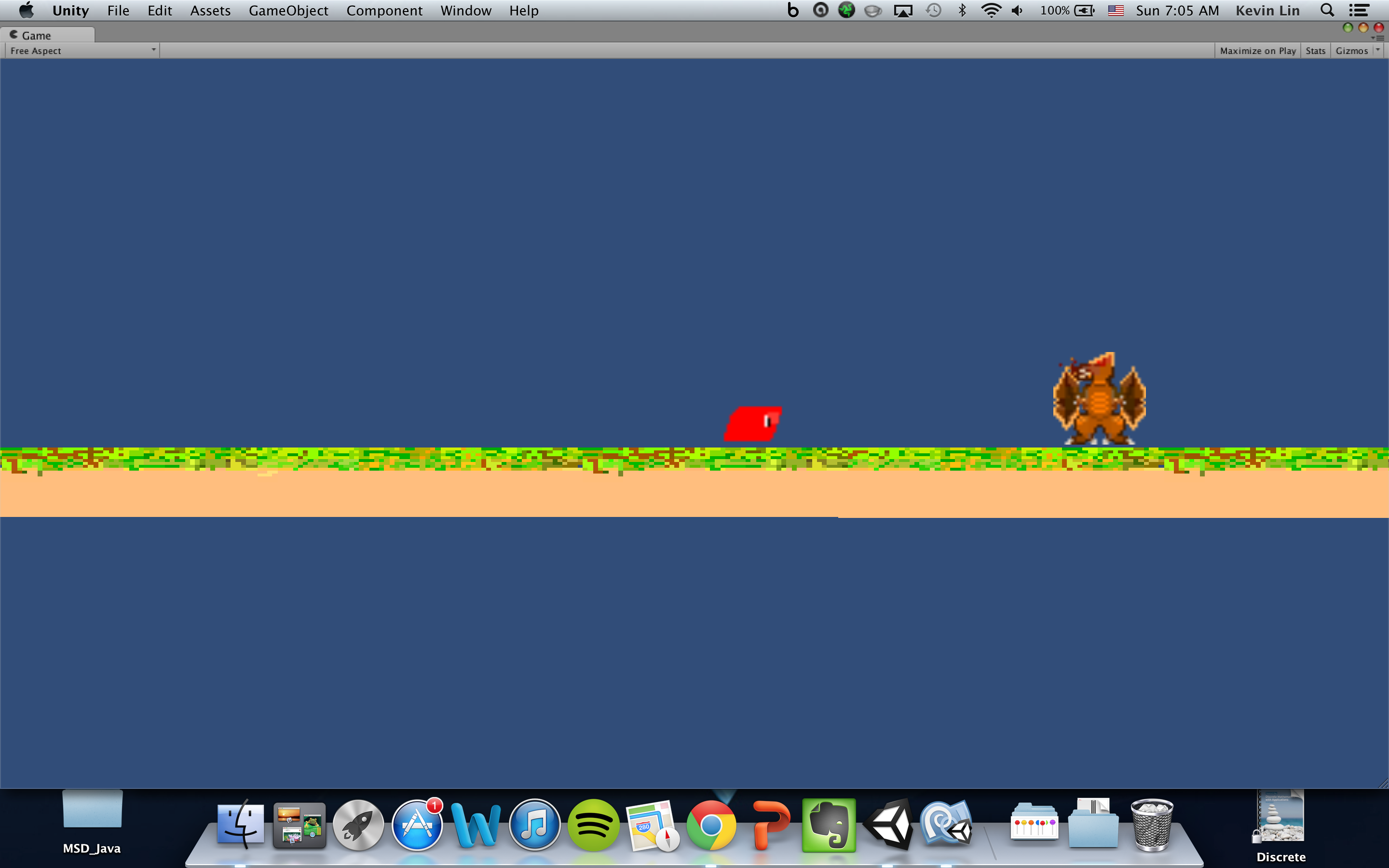Open Unity from the Dock

pos(888,825)
